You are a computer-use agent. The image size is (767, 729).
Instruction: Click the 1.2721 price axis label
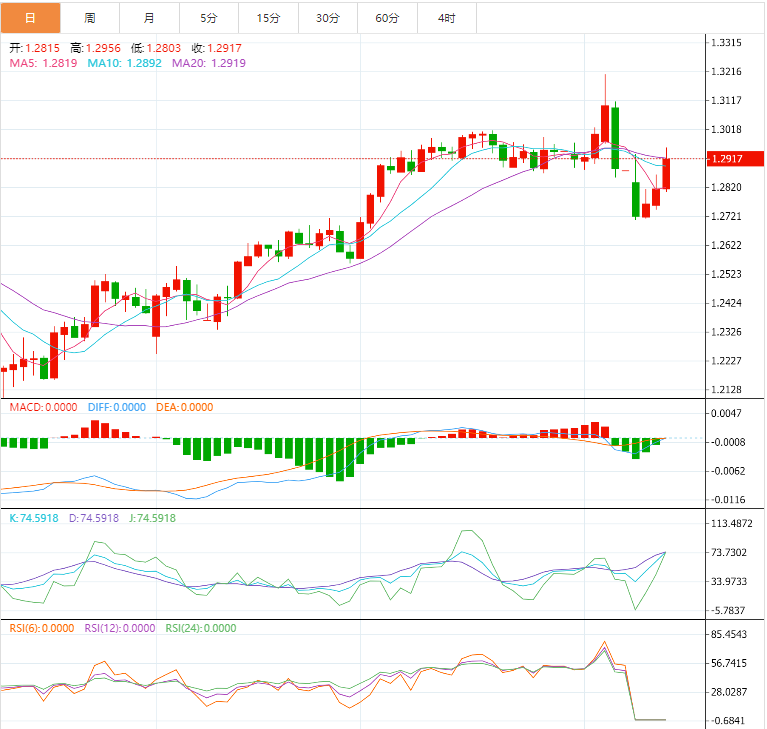tap(726, 216)
